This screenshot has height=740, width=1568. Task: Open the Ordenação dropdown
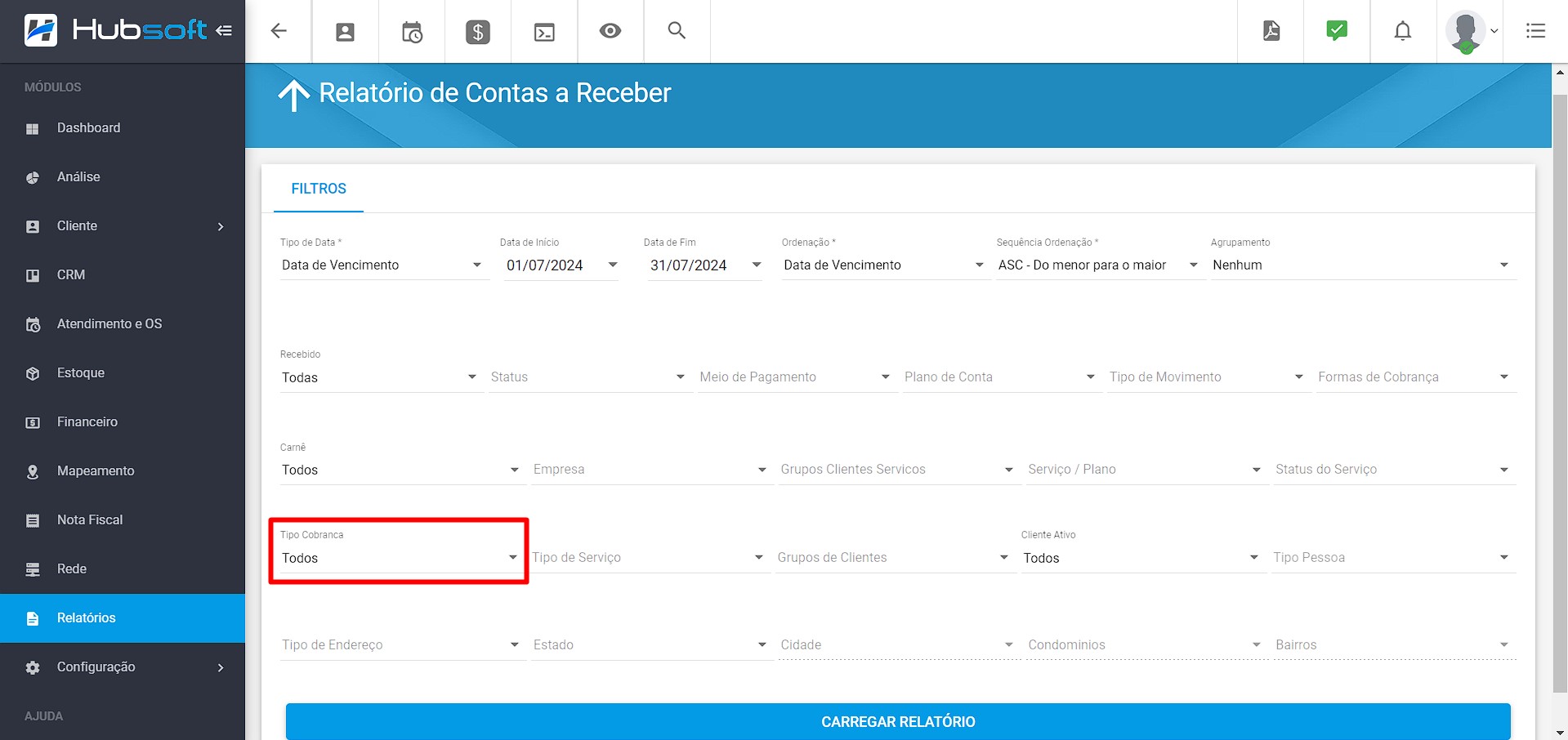[886, 265]
